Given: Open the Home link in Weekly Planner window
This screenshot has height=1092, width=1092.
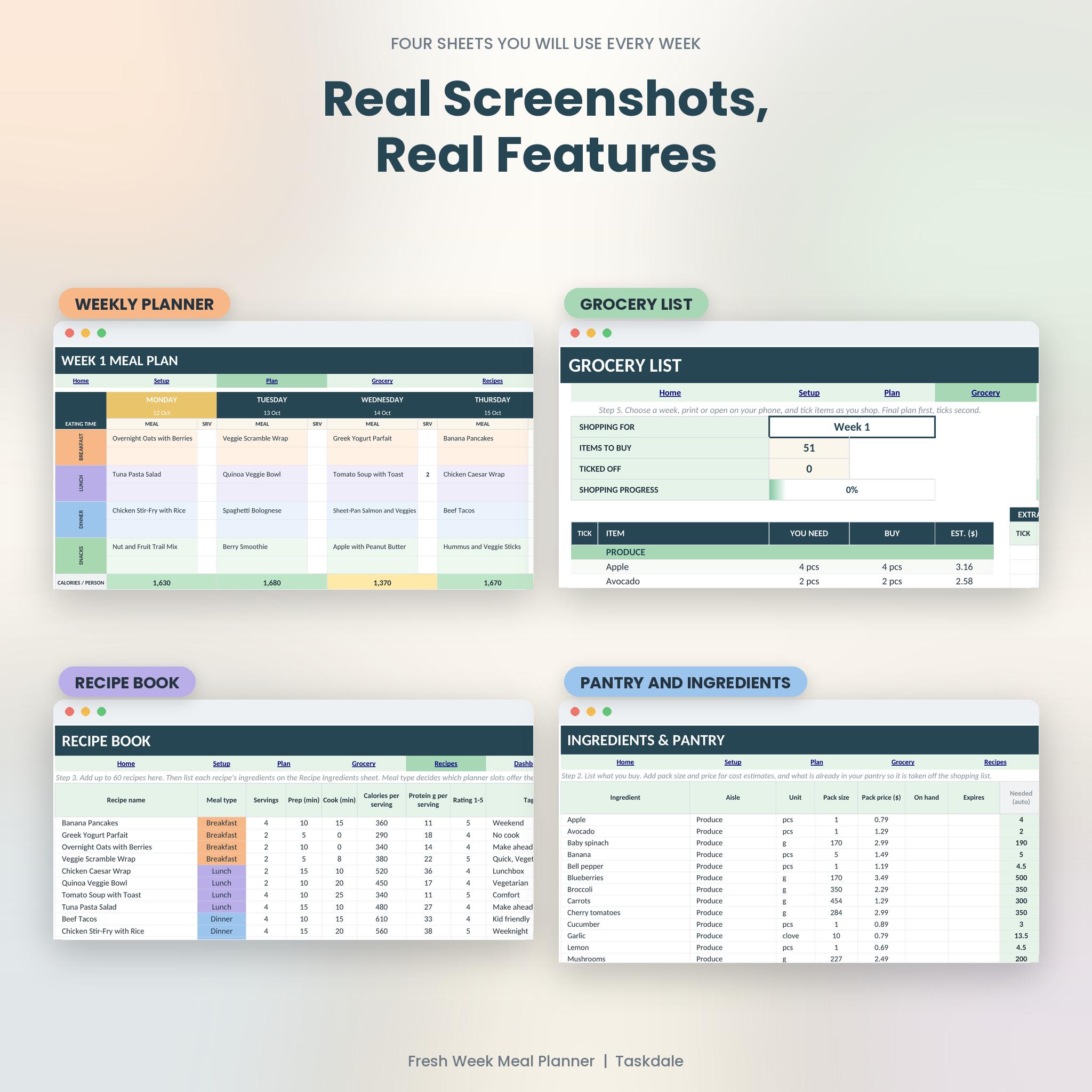Looking at the screenshot, I should tap(81, 381).
